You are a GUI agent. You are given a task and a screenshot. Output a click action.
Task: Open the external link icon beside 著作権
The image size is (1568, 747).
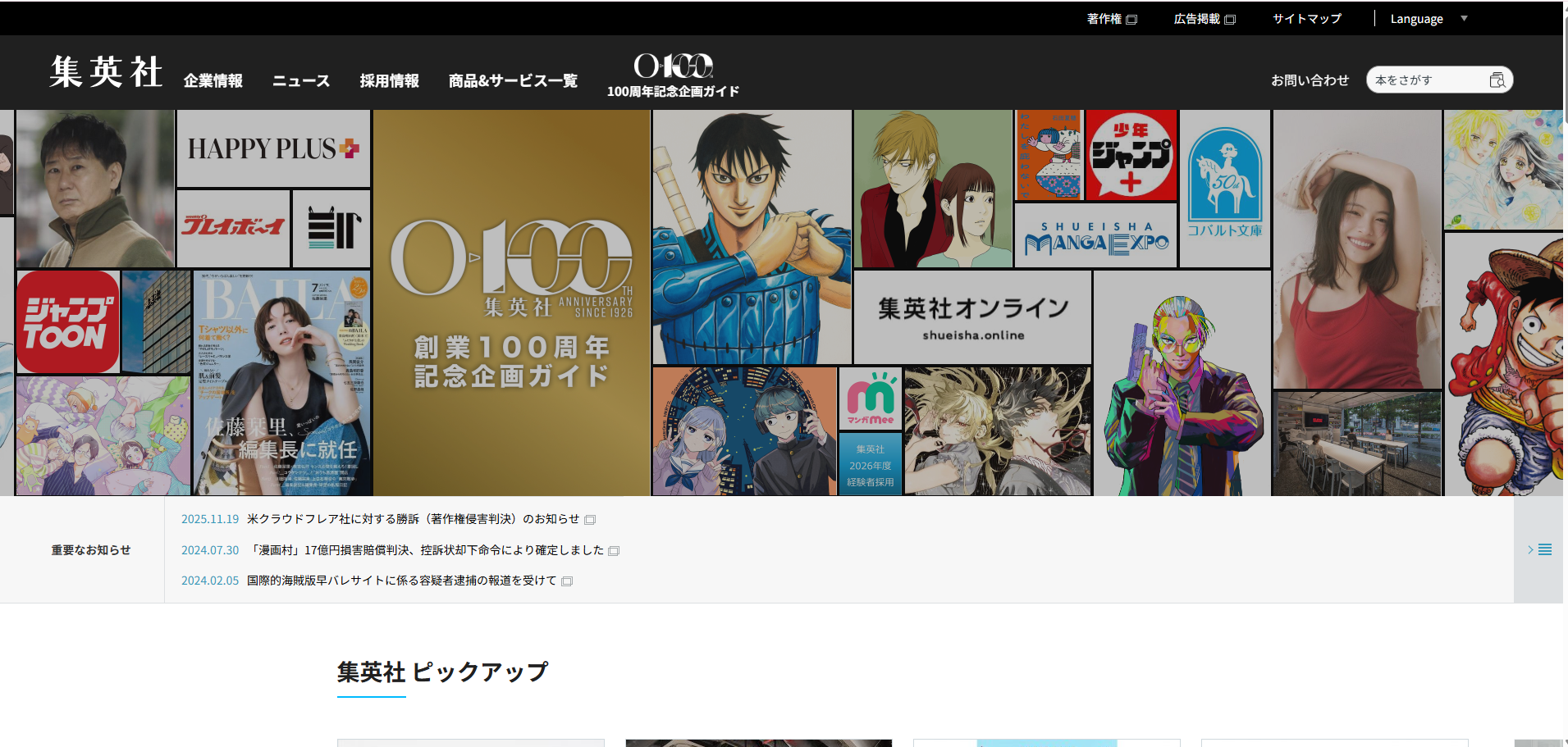click(1132, 20)
